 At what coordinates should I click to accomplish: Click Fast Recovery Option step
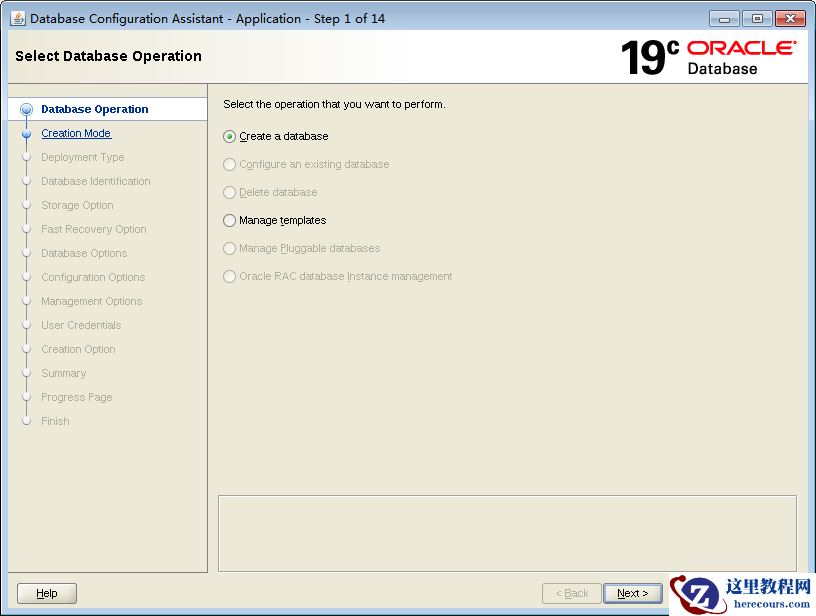pos(94,229)
